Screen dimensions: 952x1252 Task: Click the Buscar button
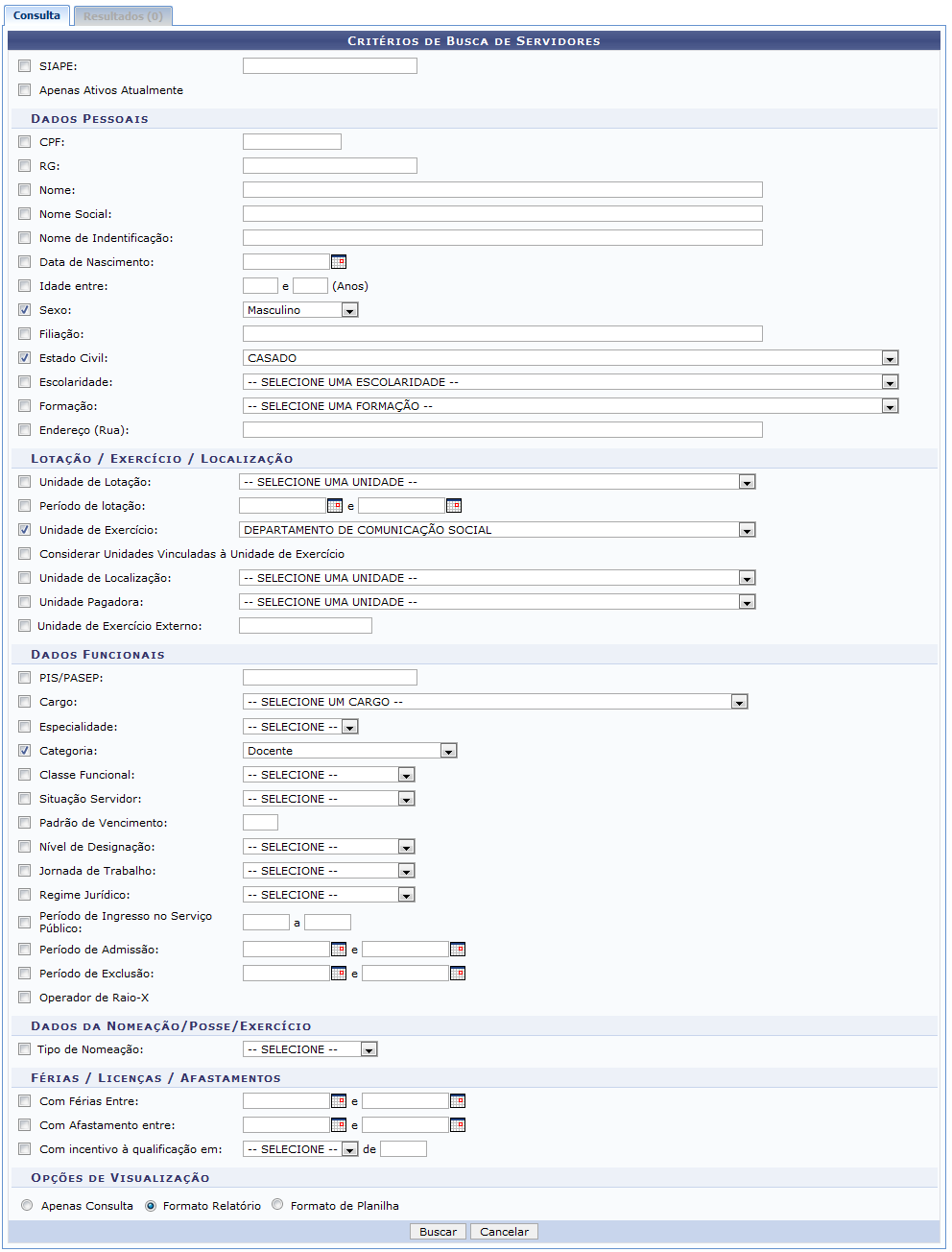(438, 1232)
